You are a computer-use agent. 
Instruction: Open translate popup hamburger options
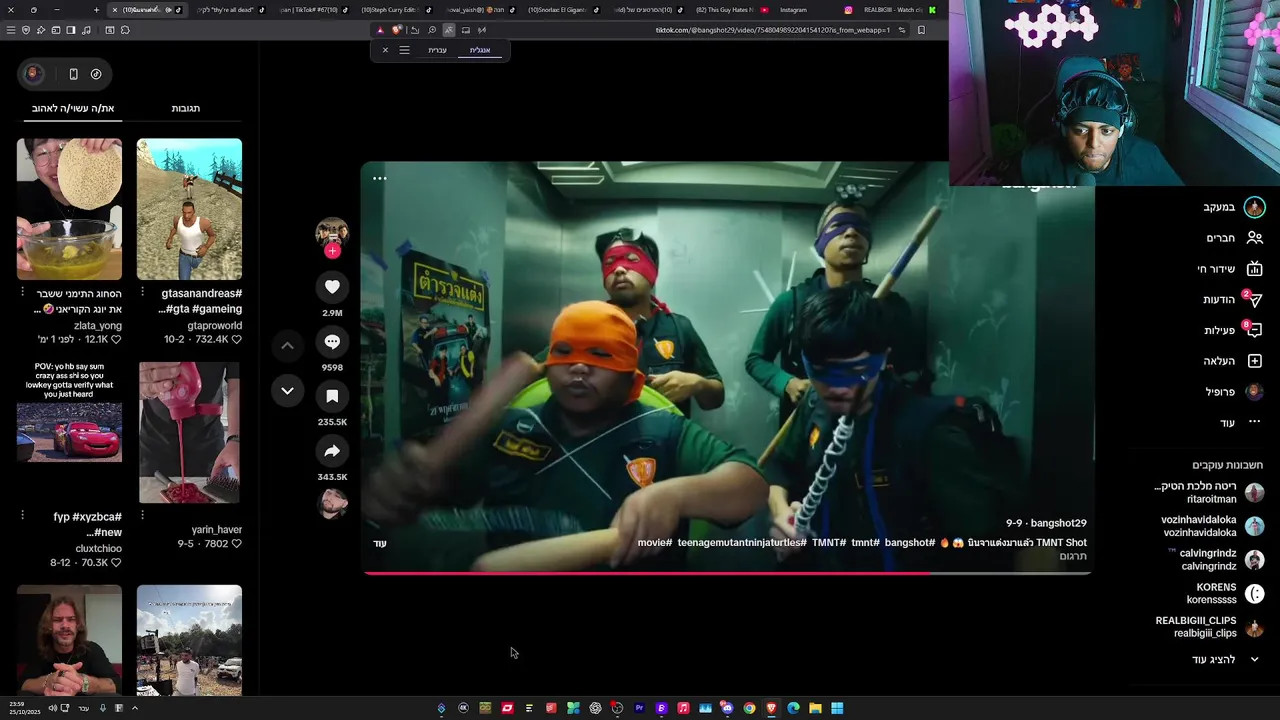point(404,50)
